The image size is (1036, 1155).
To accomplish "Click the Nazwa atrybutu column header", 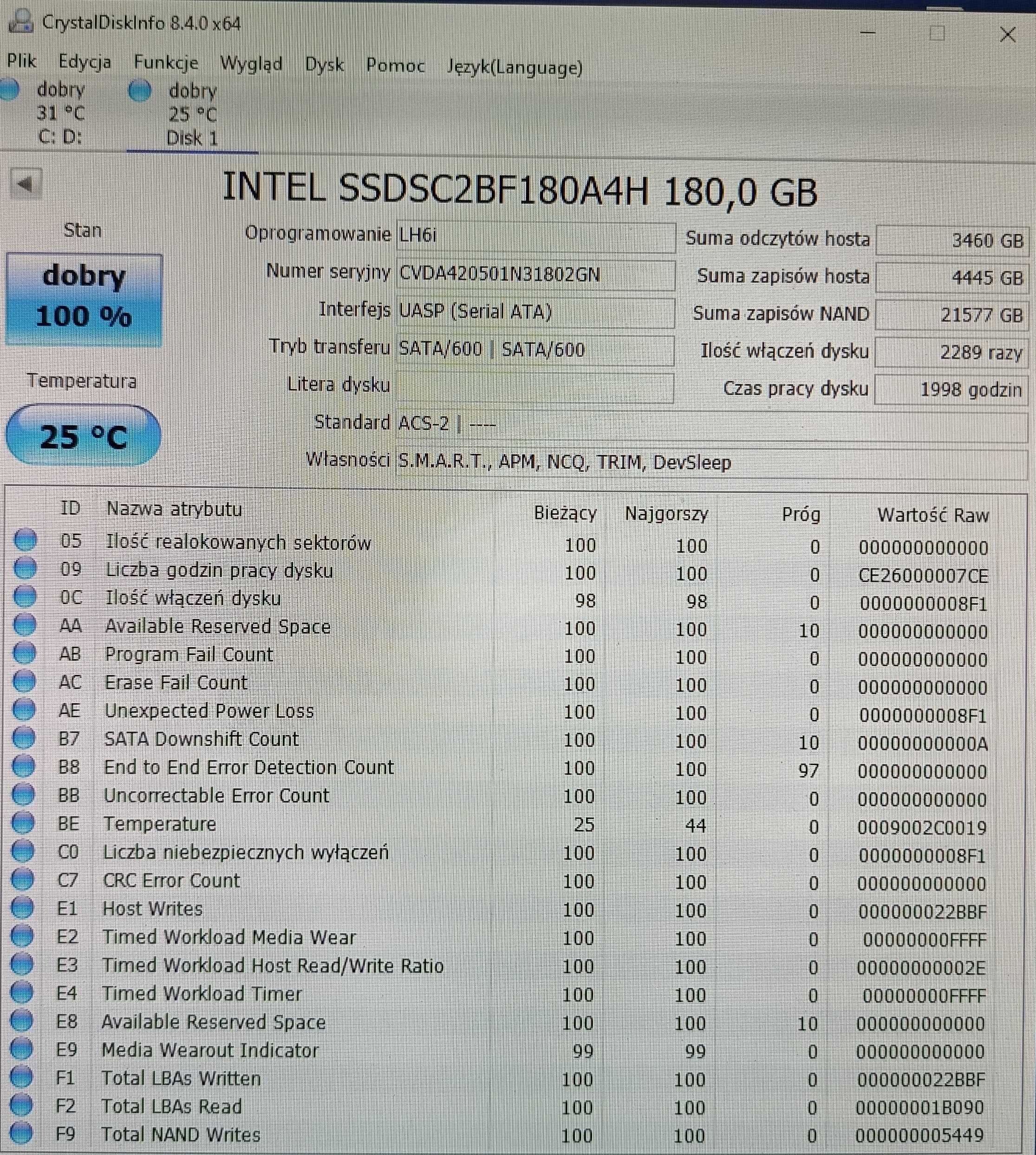I will point(174,509).
